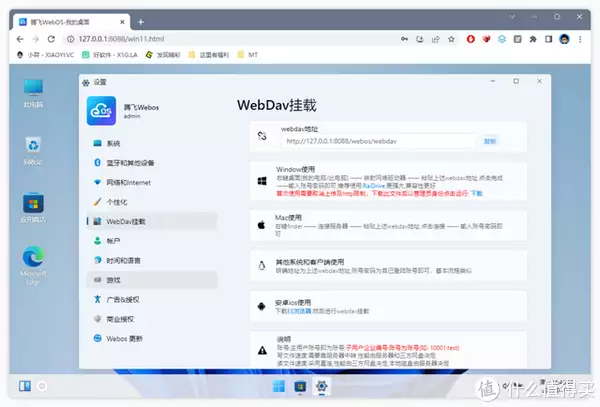
Task: Click the WebOS Start button in taskbar
Action: point(279,386)
